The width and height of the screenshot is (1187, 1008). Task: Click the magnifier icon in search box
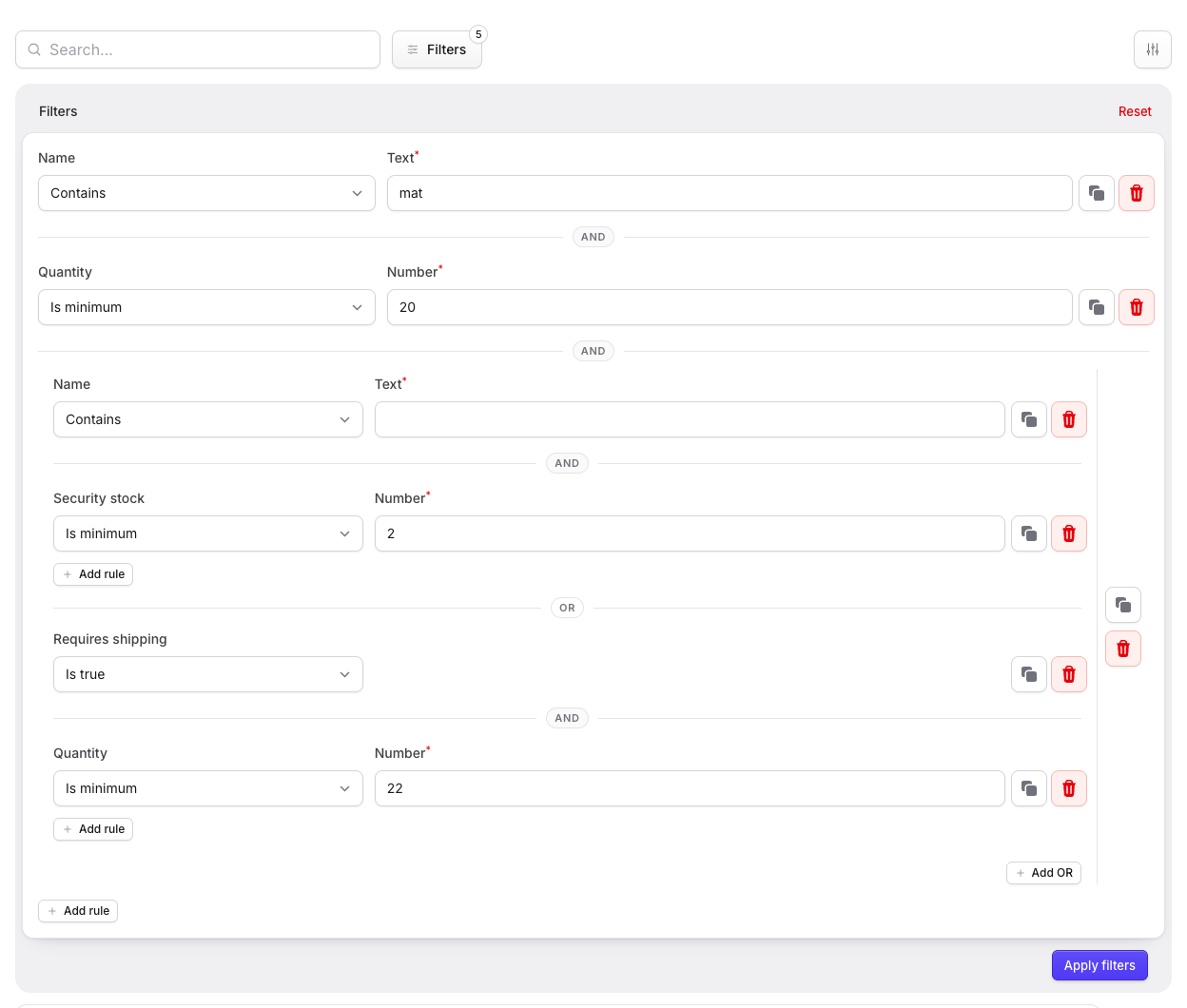pos(34,49)
